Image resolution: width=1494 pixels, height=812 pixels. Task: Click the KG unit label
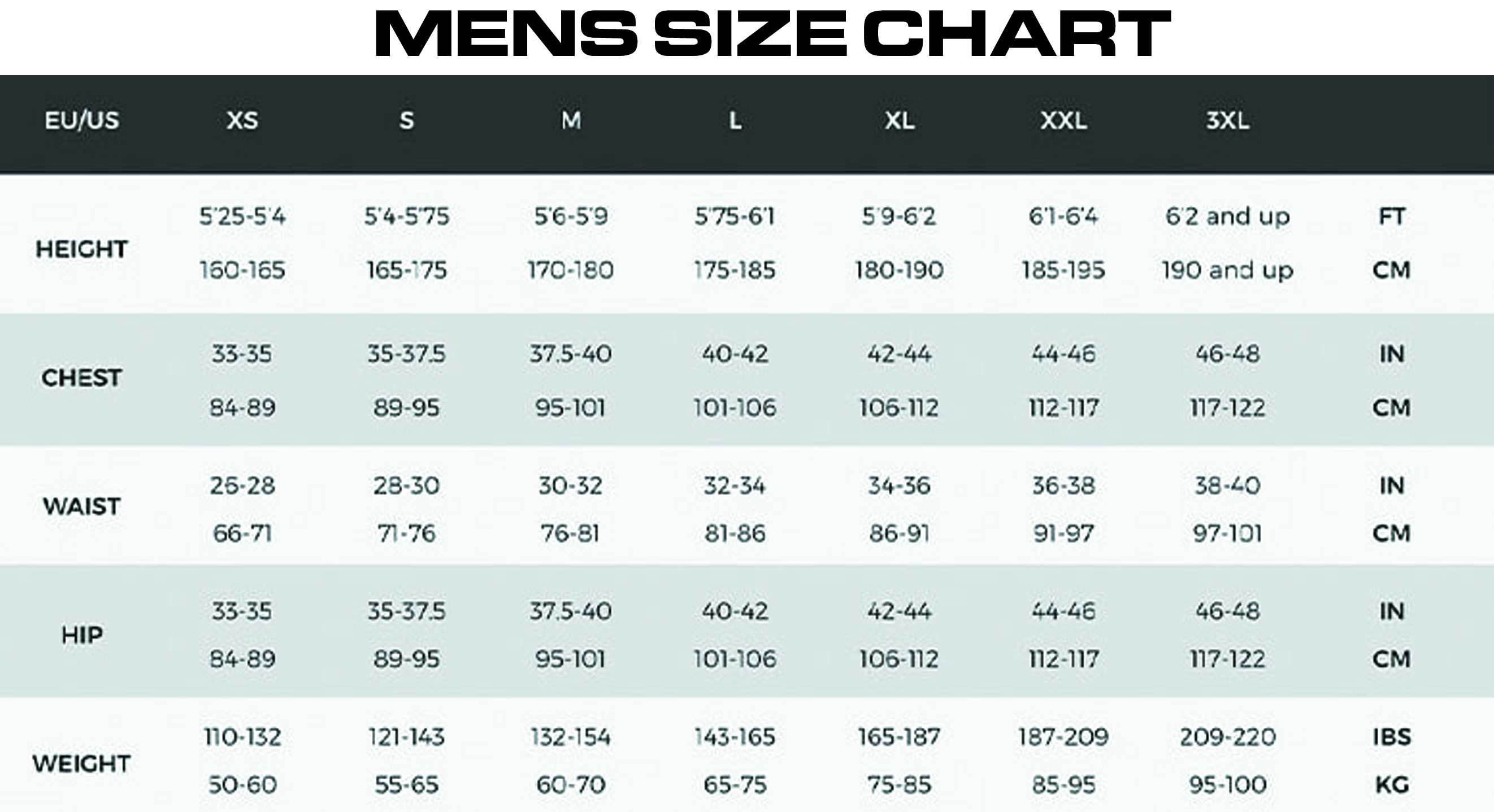coord(1391,786)
